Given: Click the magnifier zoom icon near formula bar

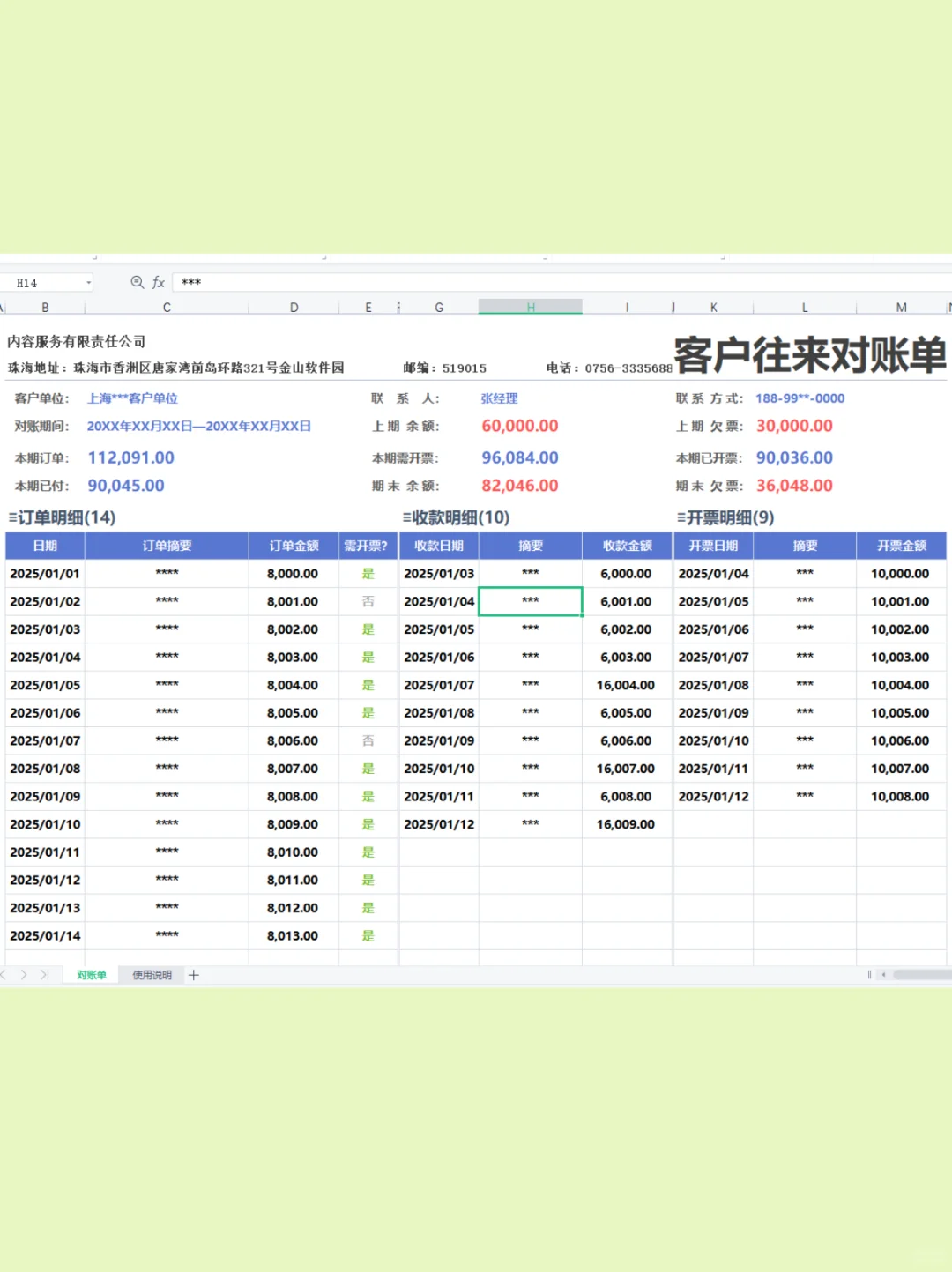Looking at the screenshot, I should 138,282.
